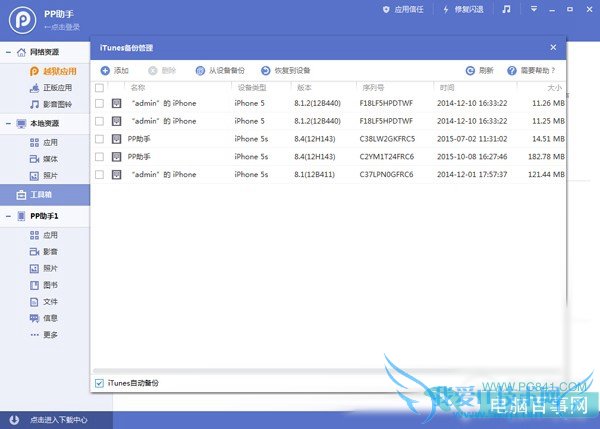Image resolution: width=600 pixels, height=429 pixels.
Task: Select 文件 under PP助手1 device
Action: tap(44, 302)
